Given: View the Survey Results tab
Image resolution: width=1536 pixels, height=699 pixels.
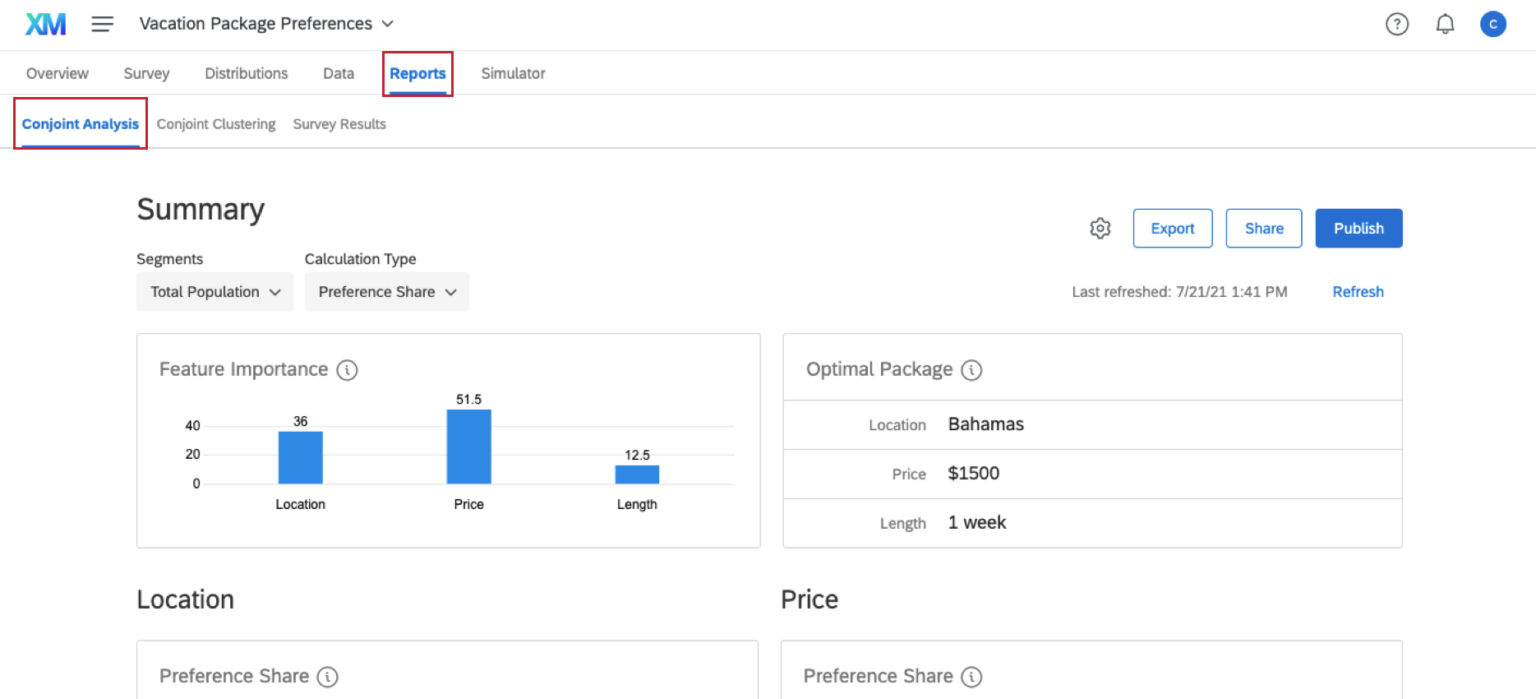Looking at the screenshot, I should click(339, 123).
